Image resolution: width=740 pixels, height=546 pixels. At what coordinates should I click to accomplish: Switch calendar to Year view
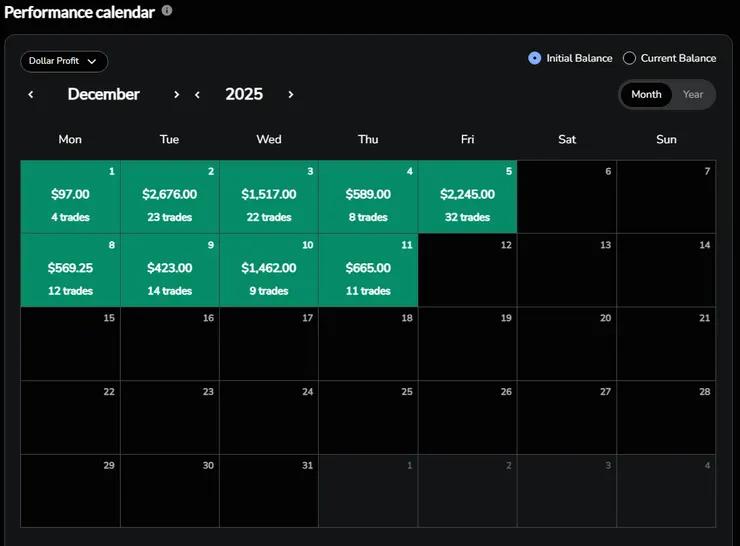point(693,95)
